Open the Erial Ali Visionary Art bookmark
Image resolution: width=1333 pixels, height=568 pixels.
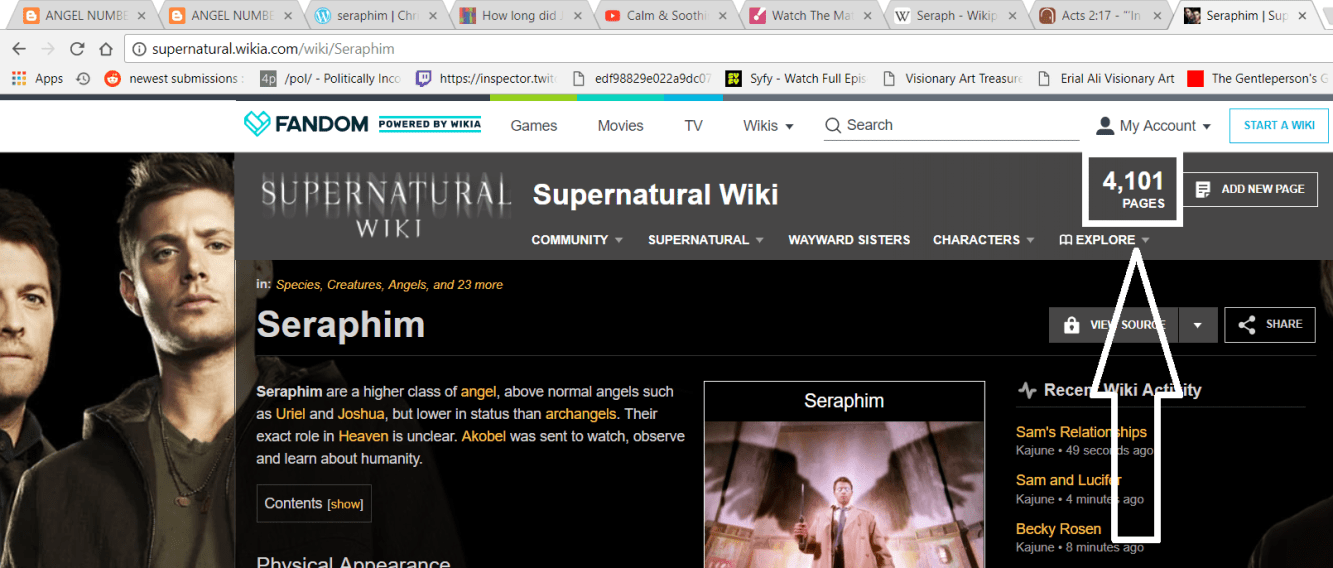pos(1106,78)
